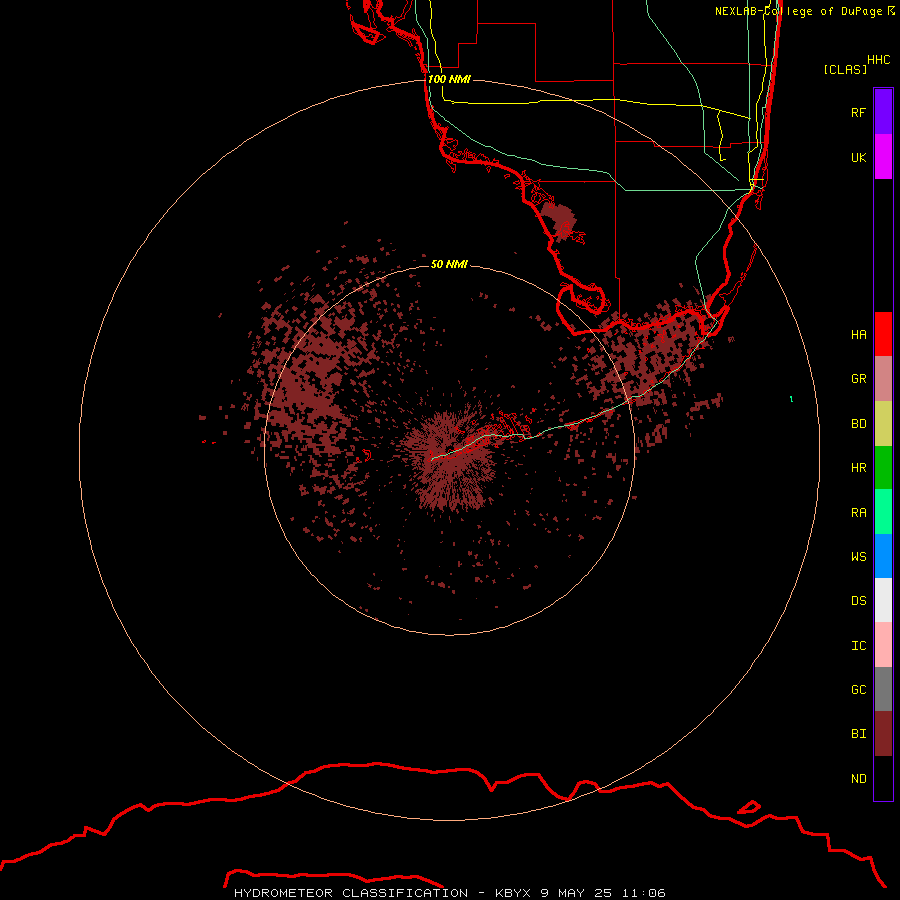Click the UK legend label
Viewport: 900px width, 900px height.
tap(858, 157)
